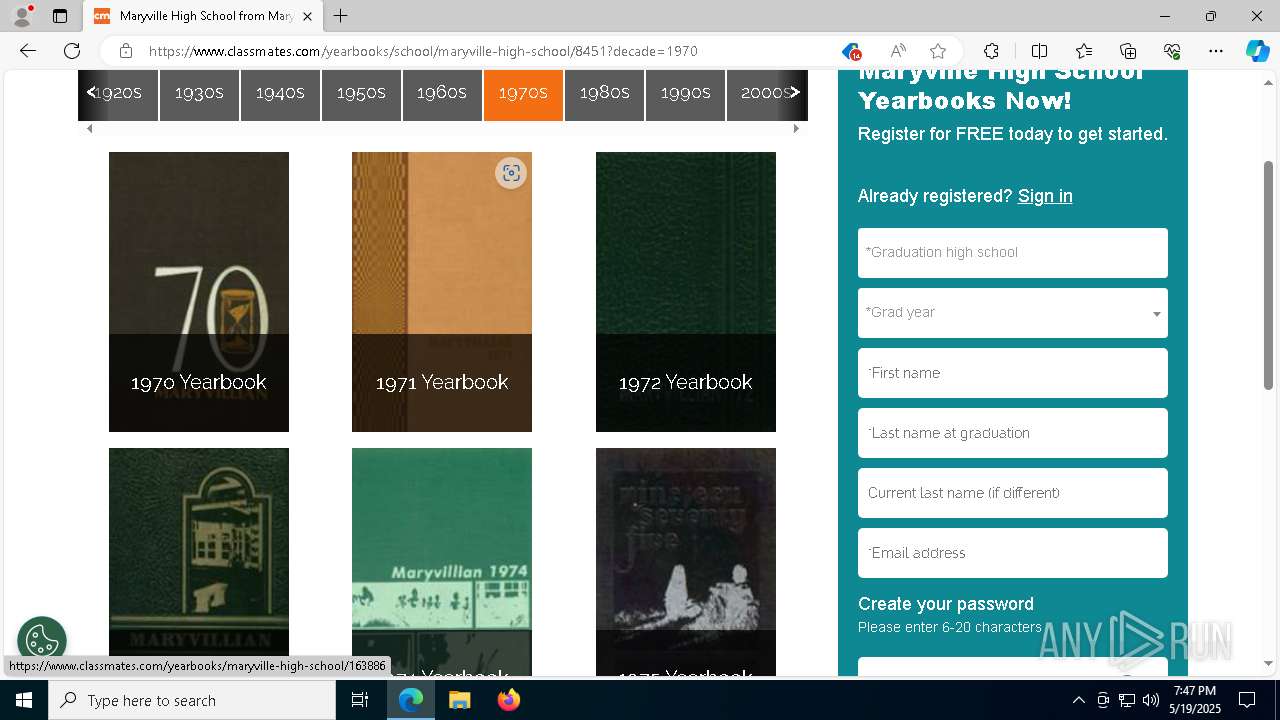1280x720 pixels.
Task: Open Task View on taskbar
Action: coord(360,700)
